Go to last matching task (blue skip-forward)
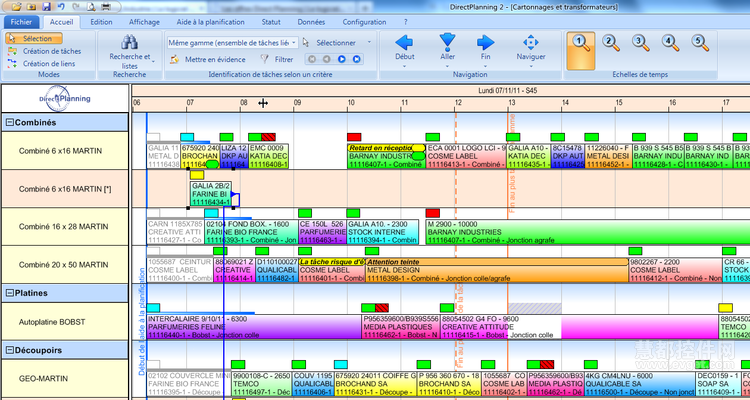 (x=356, y=59)
